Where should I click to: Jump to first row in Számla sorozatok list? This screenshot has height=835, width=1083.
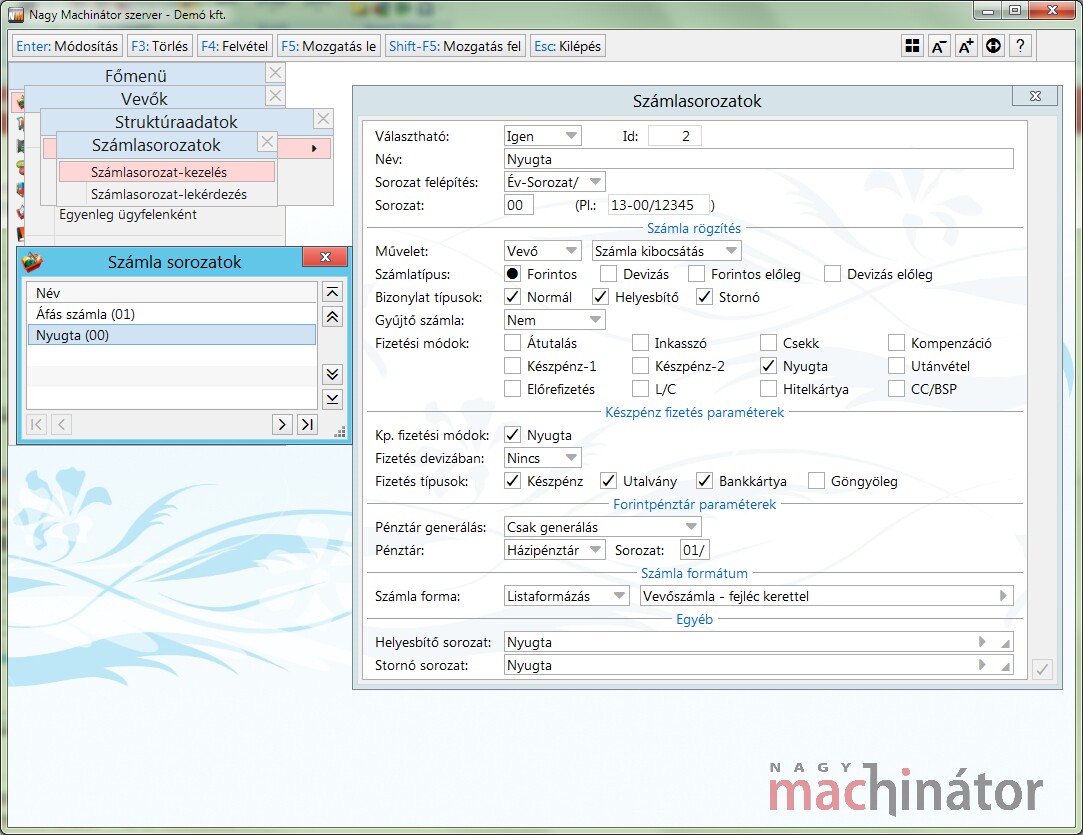[x=333, y=292]
